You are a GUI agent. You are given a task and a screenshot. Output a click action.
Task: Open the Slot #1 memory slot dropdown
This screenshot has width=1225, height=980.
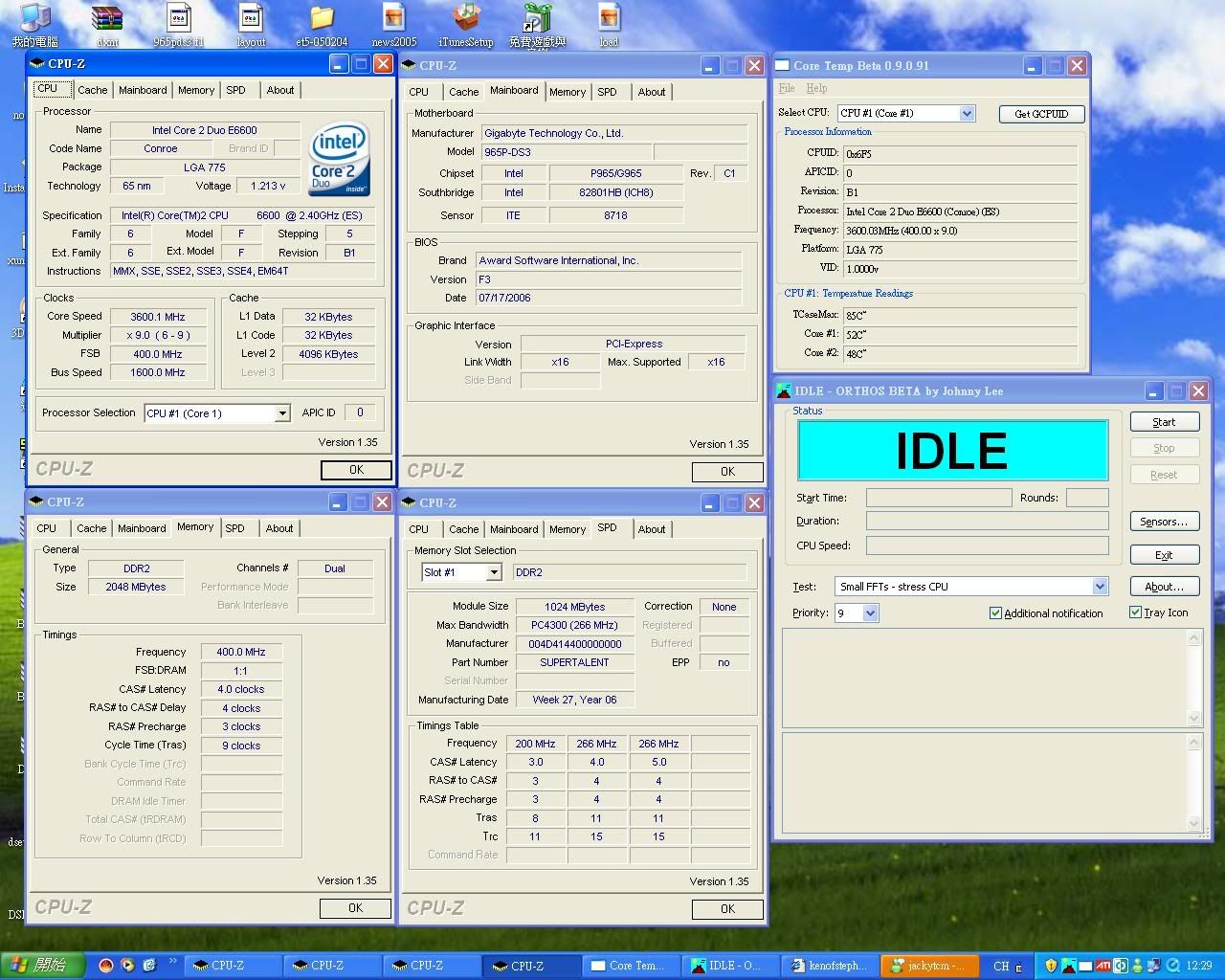tap(494, 572)
